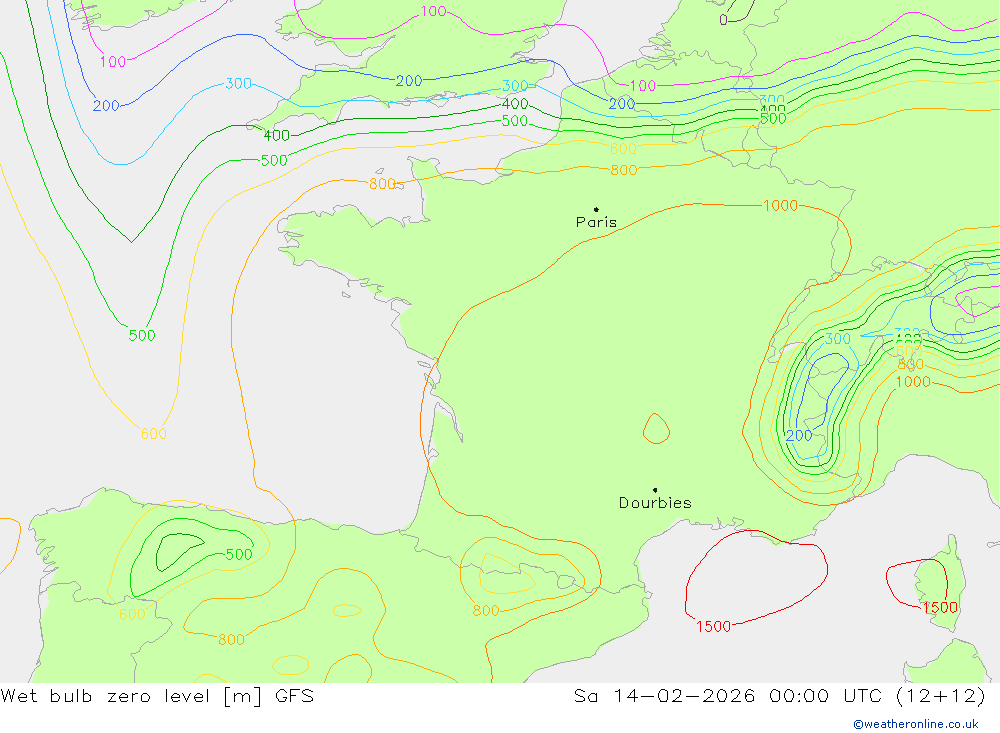Click the 600 label over Galicia coast
Viewport: 1000px width, 733px height.
[132, 614]
